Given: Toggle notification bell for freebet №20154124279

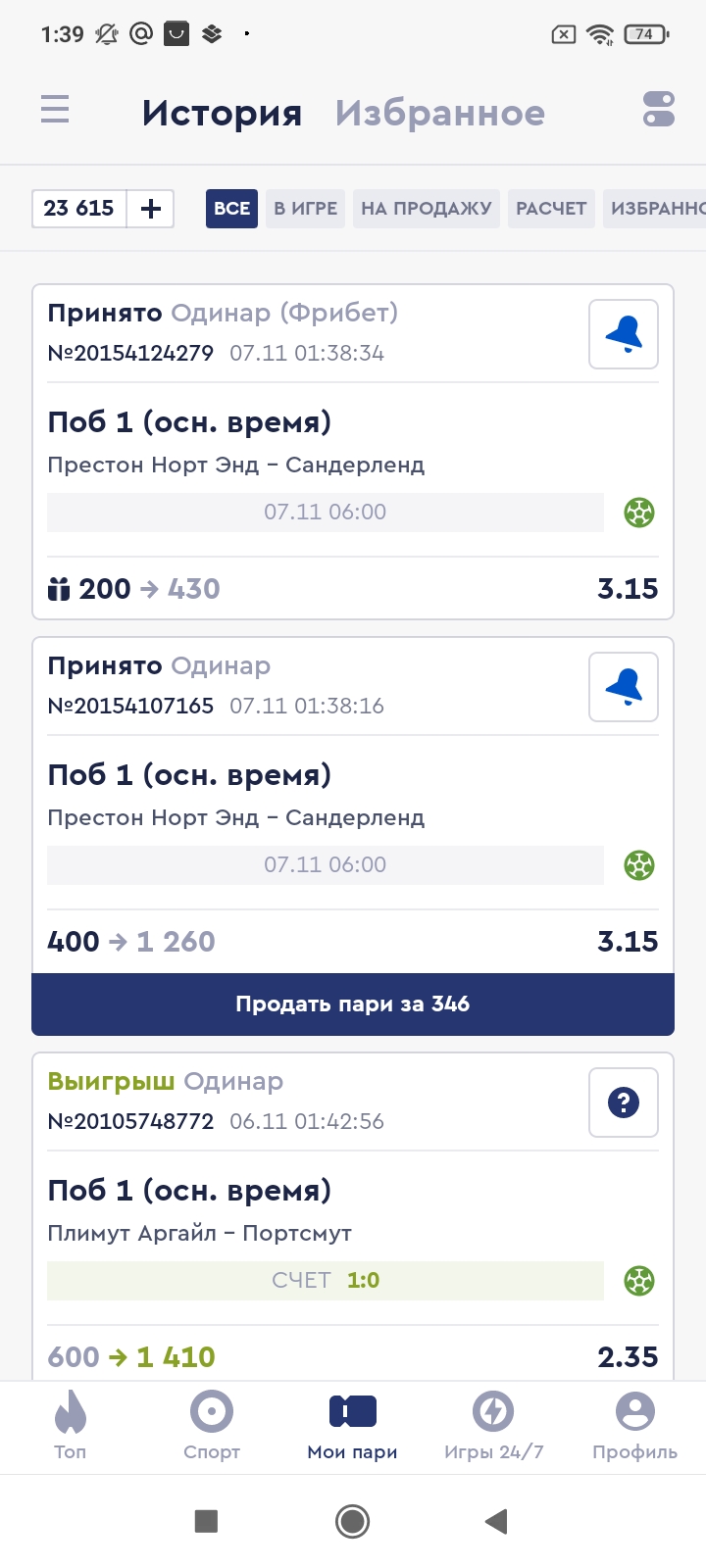Looking at the screenshot, I should [x=624, y=335].
